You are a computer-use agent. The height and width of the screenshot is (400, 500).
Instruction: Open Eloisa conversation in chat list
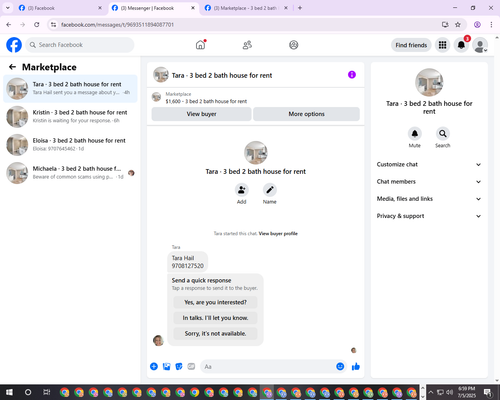[70, 145]
